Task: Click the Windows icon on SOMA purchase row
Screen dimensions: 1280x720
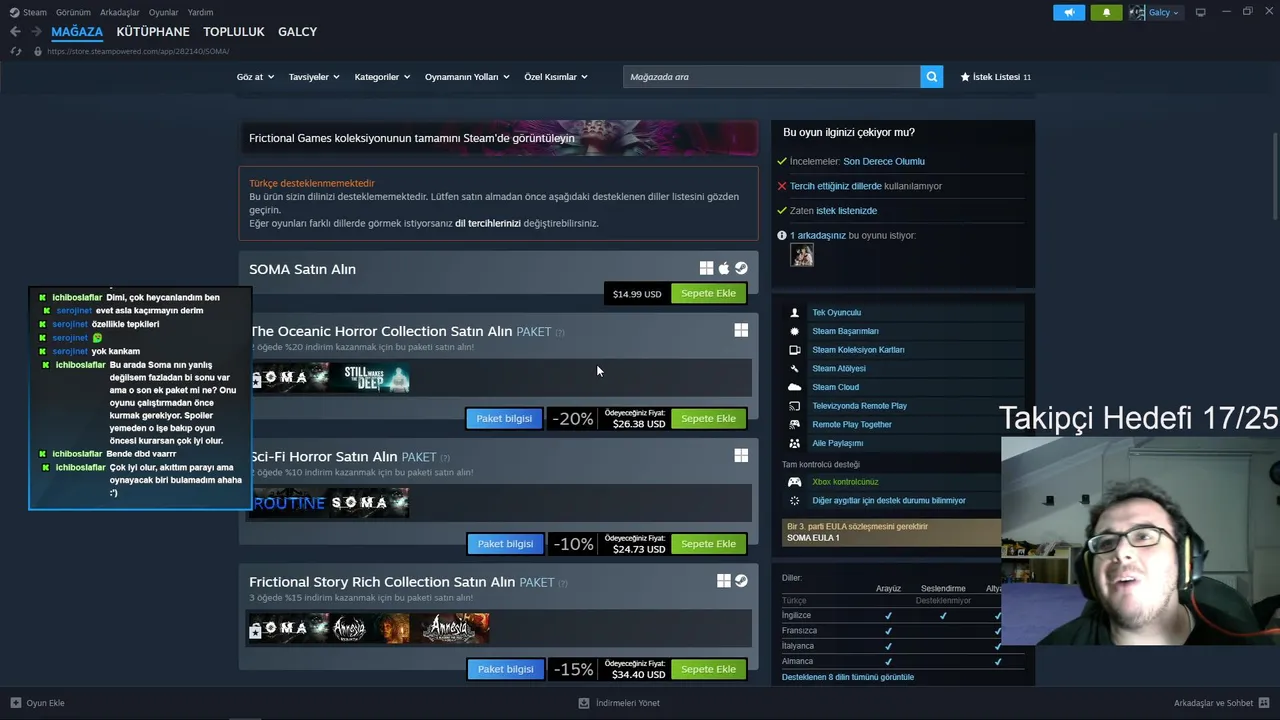Action: (706, 268)
